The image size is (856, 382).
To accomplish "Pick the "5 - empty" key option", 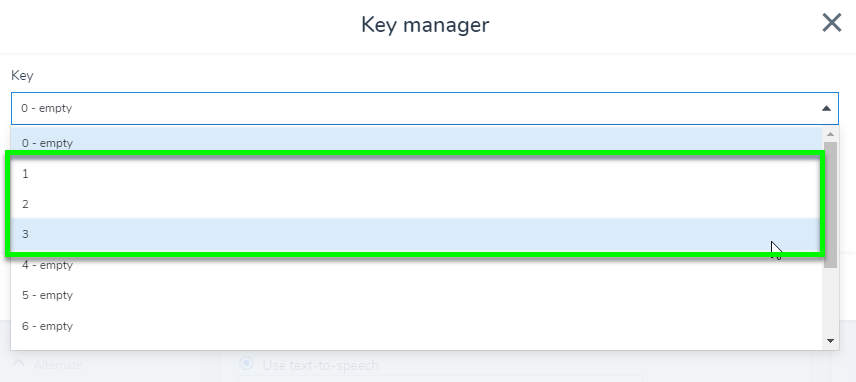I will coord(417,295).
